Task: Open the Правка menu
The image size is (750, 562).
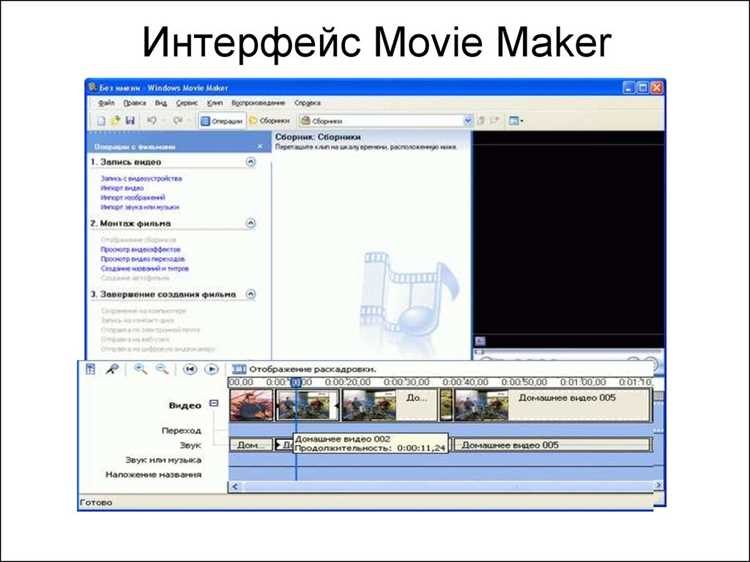Action: tap(134, 103)
